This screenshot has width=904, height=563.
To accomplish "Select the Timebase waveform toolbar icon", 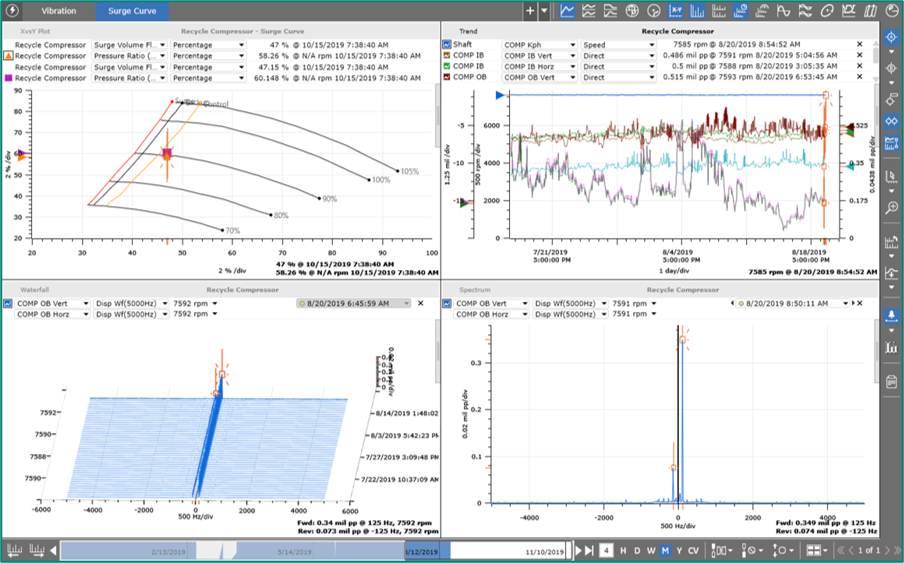I will (x=784, y=10).
